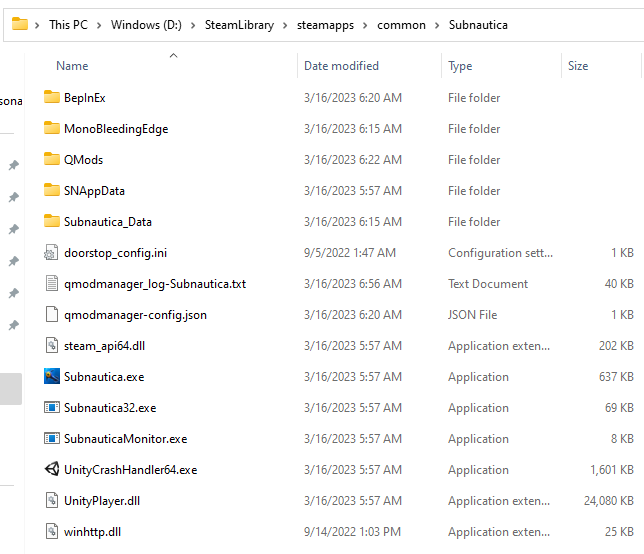
Task: Select UnityPlayer.dll file name
Action: [102, 501]
